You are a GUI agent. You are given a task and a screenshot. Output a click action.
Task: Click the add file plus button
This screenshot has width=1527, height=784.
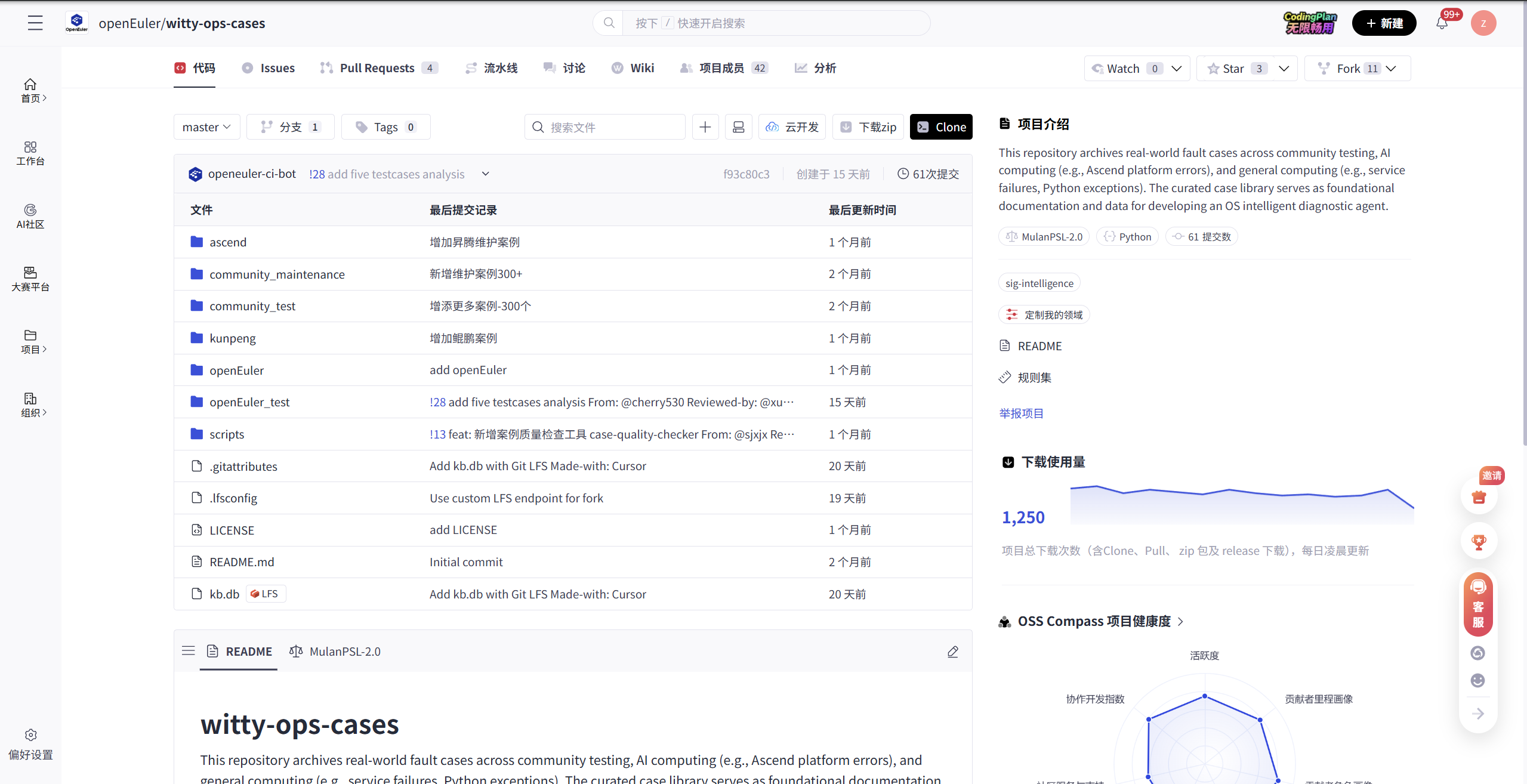click(x=705, y=127)
